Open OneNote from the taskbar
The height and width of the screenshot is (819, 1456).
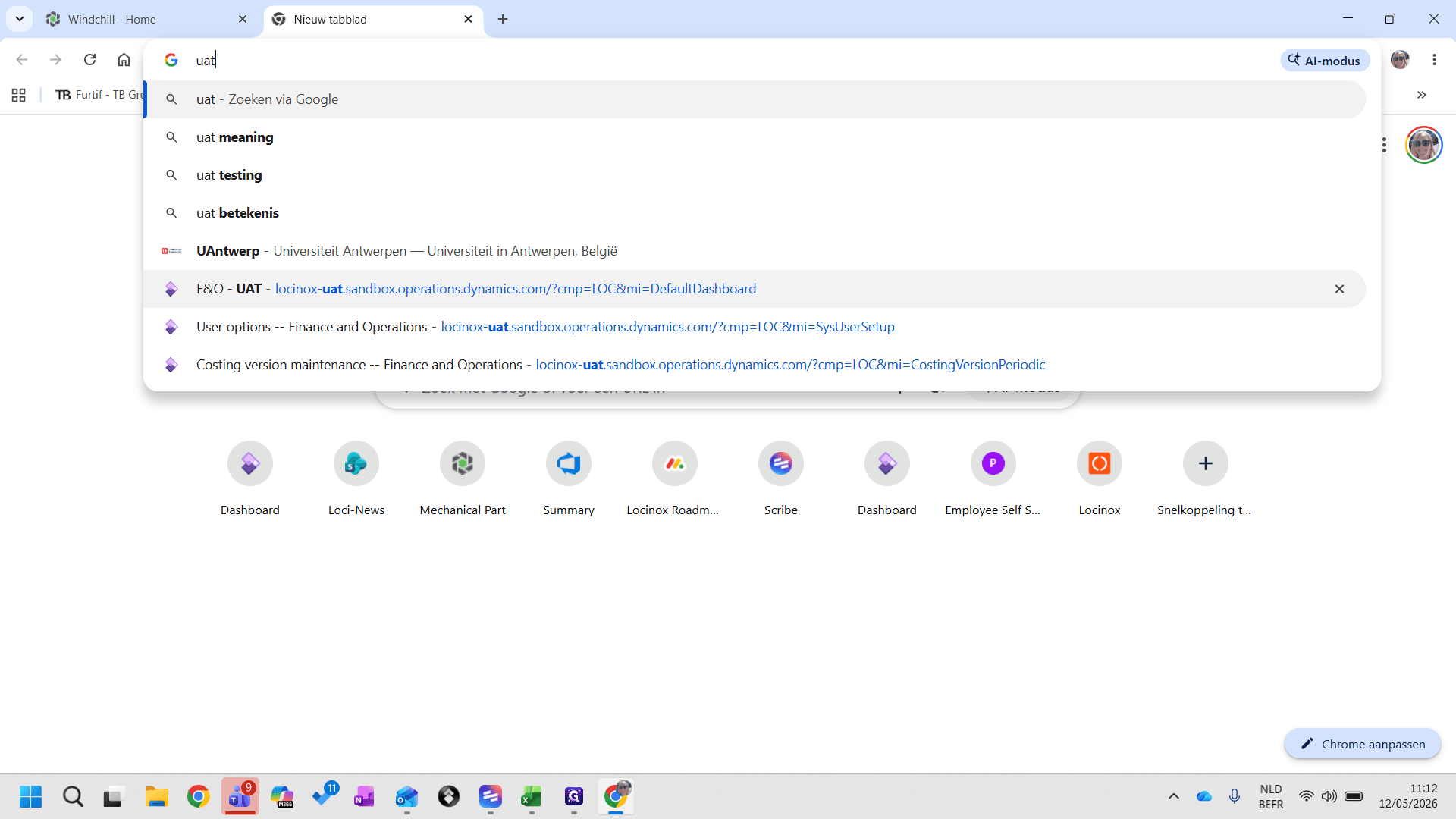[365, 796]
